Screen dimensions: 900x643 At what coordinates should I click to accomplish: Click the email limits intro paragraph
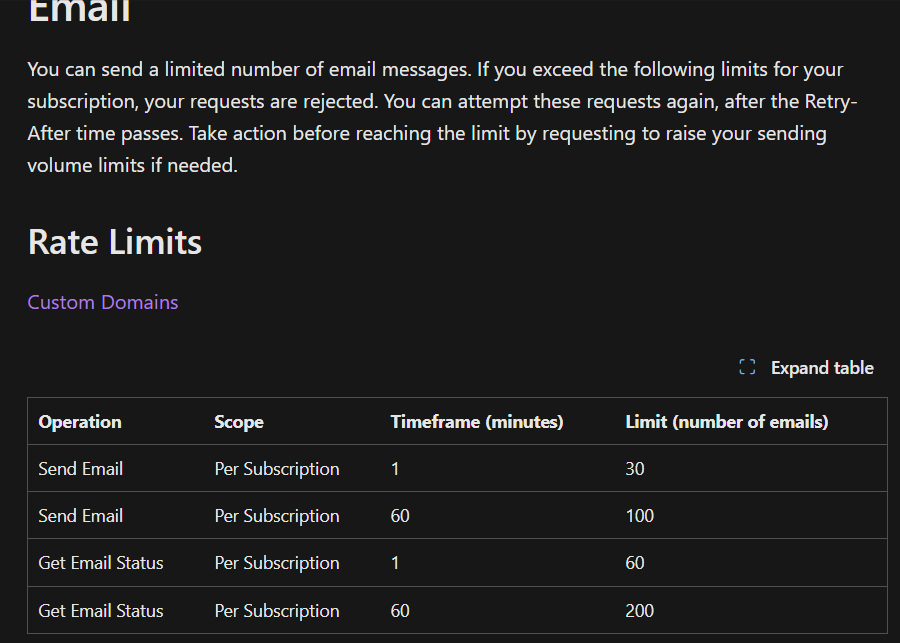point(442,117)
